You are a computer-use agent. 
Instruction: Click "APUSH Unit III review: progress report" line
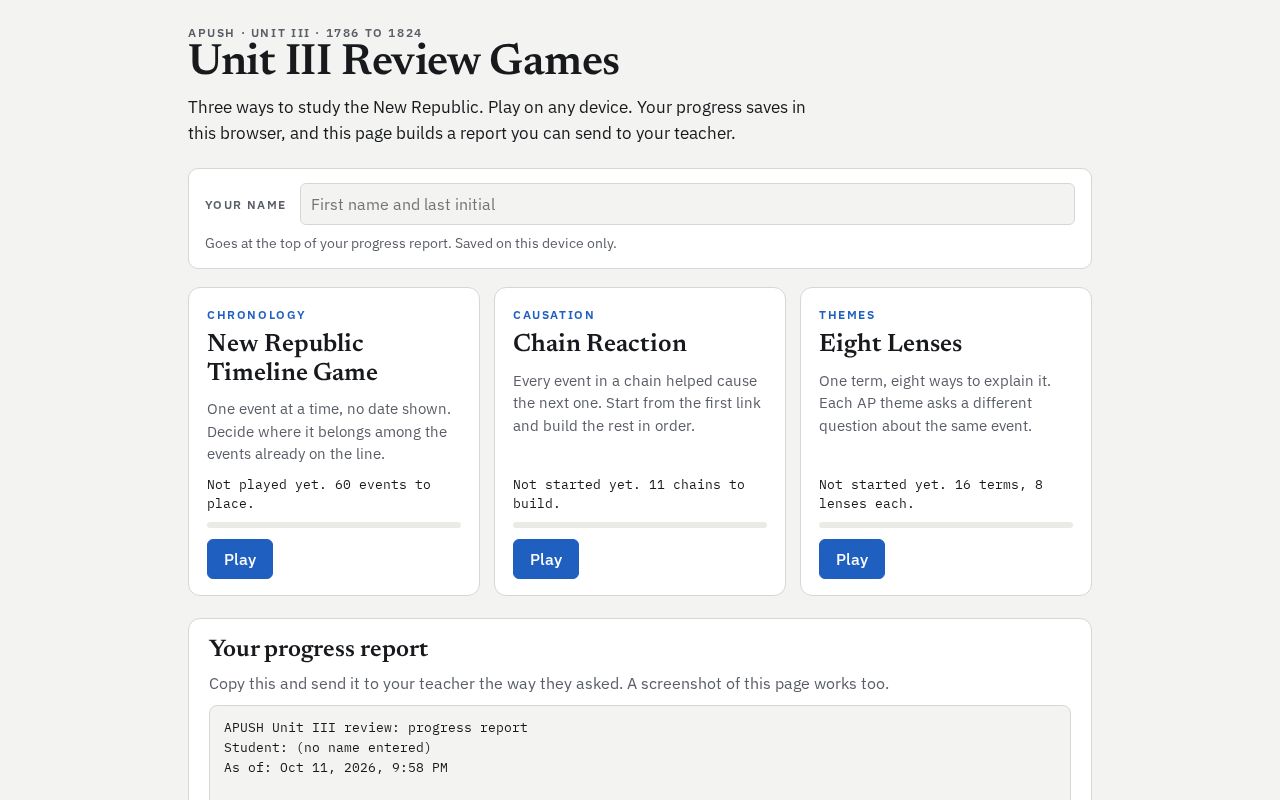(x=376, y=727)
